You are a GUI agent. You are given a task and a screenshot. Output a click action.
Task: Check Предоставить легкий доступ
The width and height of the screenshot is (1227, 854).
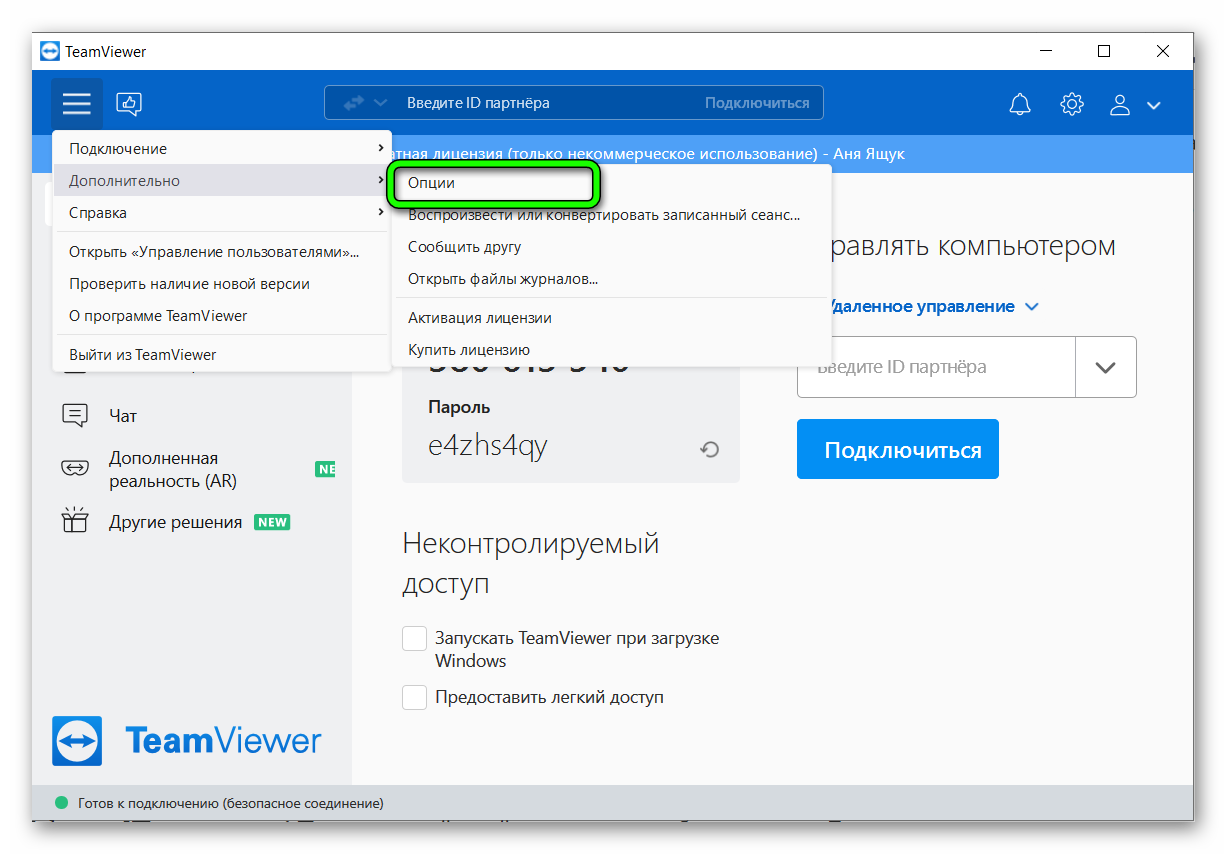(414, 697)
